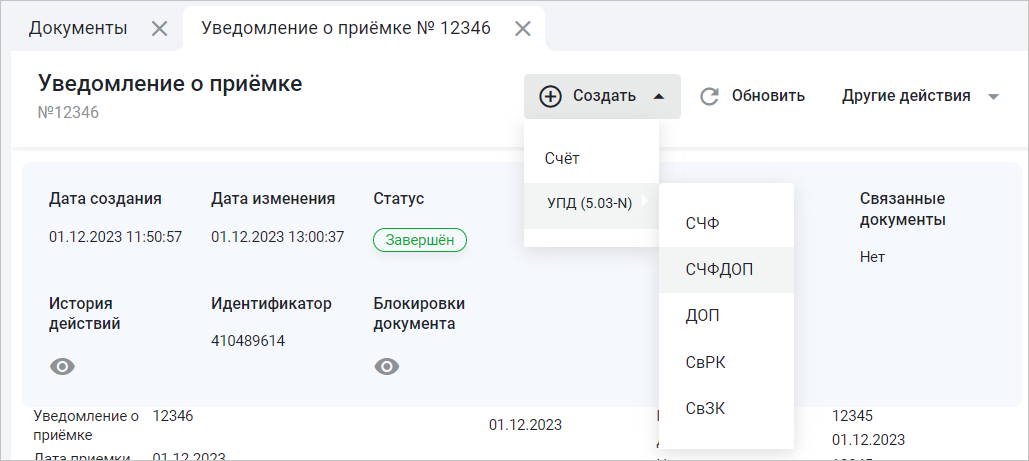Click the Завершён status badge
The height and width of the screenshot is (461, 1029).
[420, 239]
